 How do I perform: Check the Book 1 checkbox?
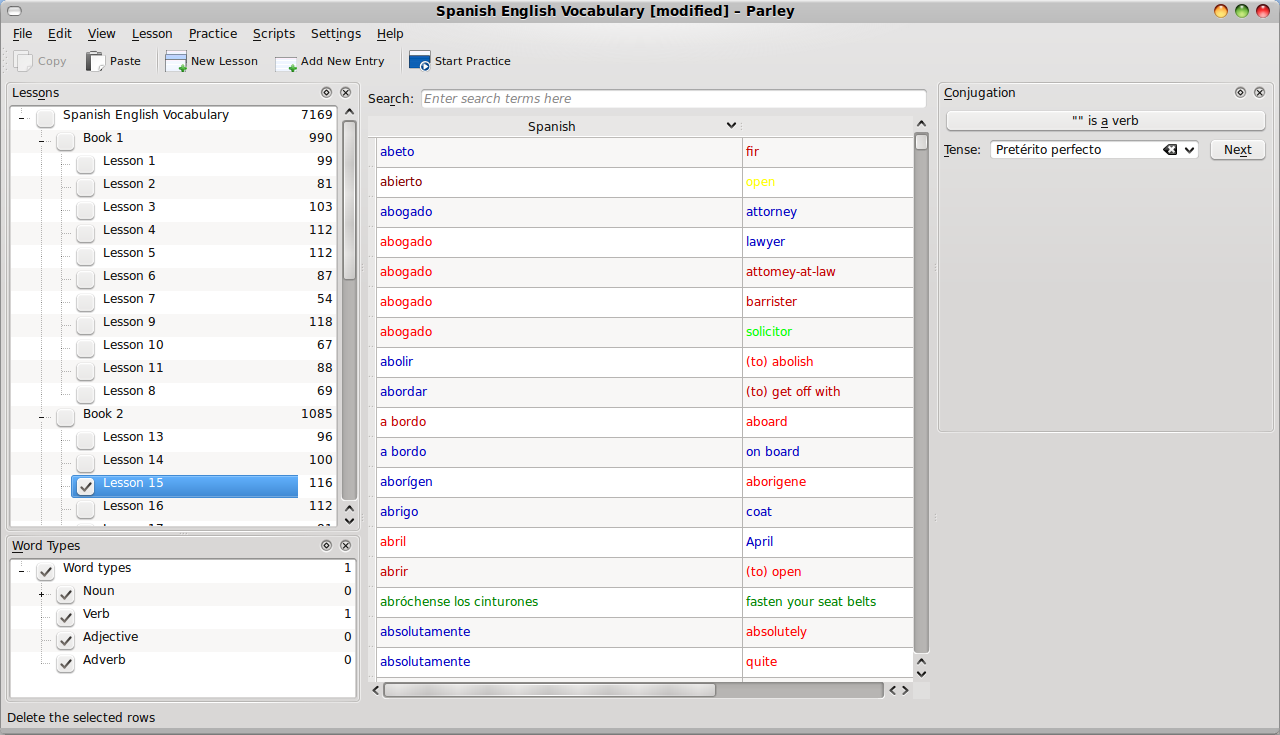click(65, 141)
